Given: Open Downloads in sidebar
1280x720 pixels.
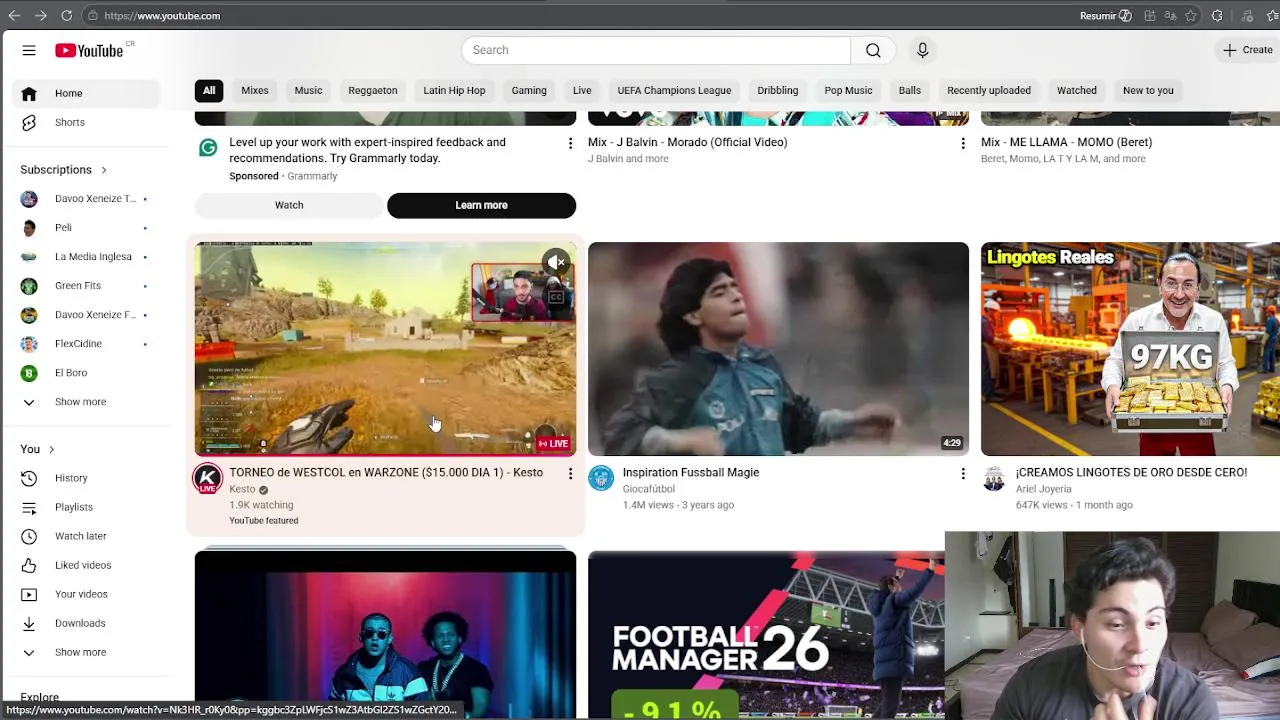Looking at the screenshot, I should click(85, 623).
